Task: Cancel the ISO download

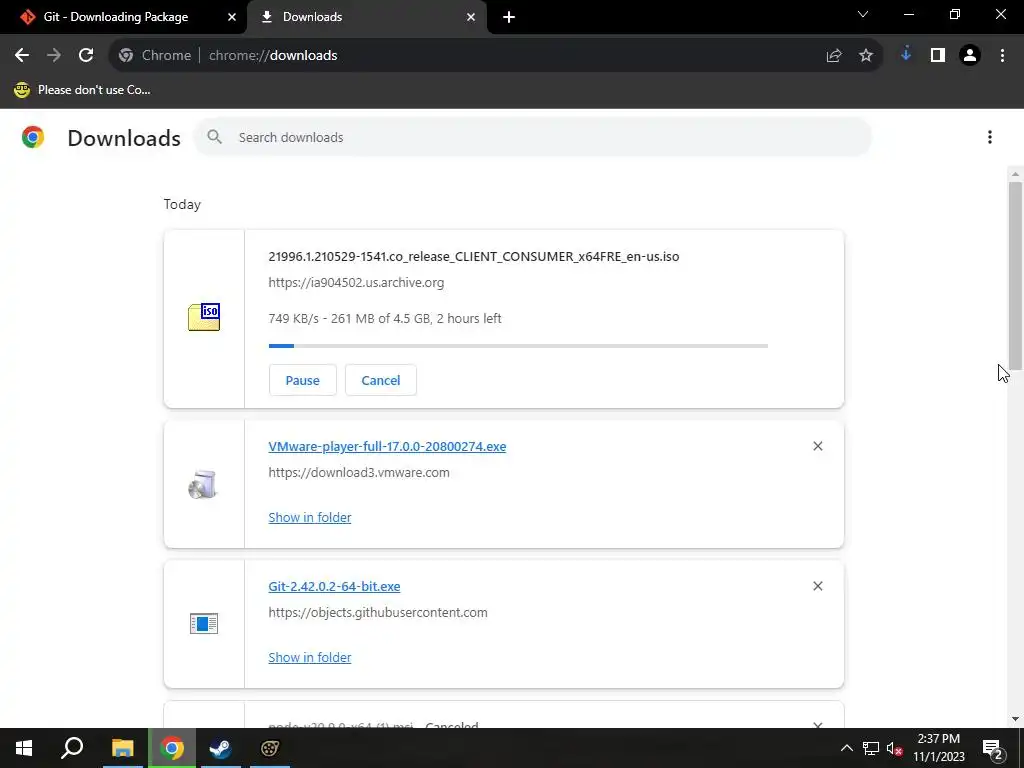Action: [x=381, y=380]
